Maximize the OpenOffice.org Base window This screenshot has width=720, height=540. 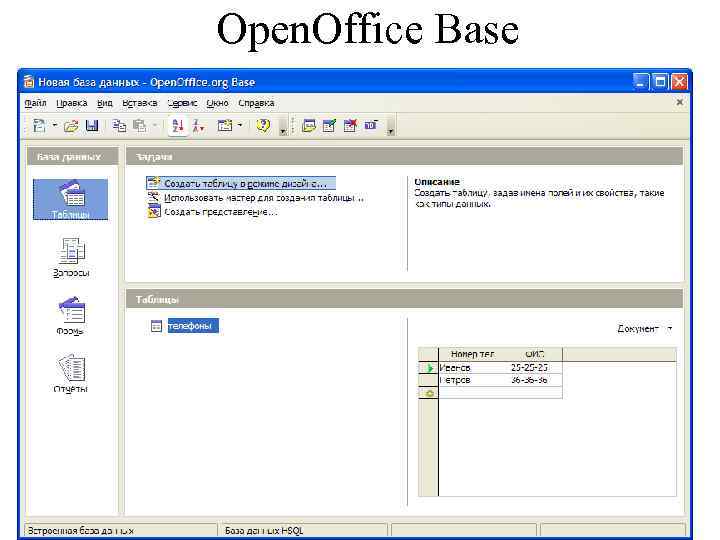[x=660, y=82]
